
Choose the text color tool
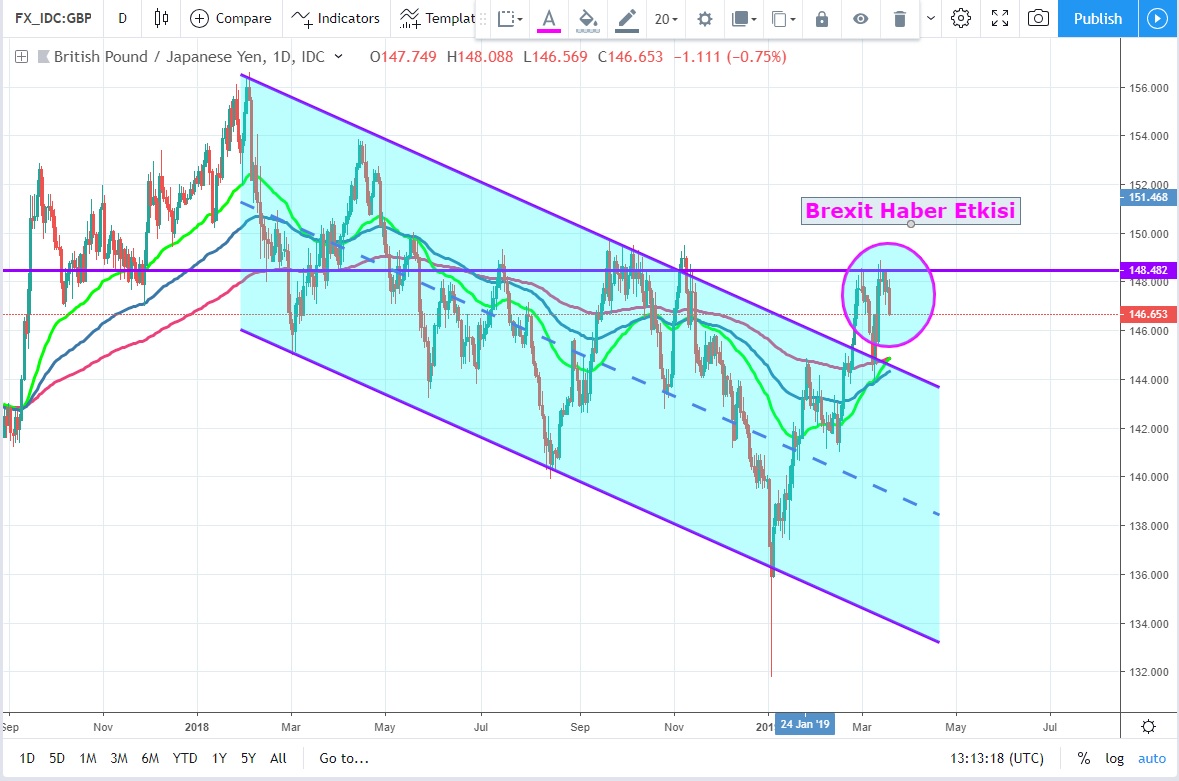pyautogui.click(x=549, y=19)
